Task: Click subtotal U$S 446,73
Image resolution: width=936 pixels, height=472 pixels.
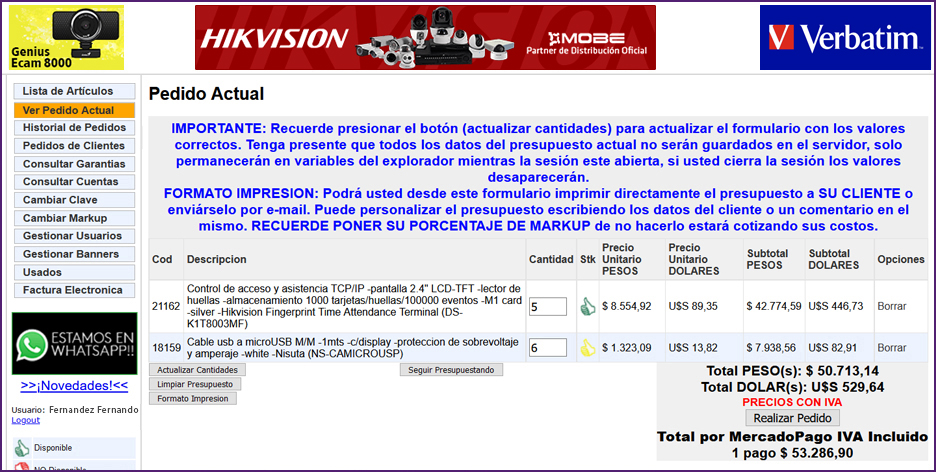Action: coord(836,307)
